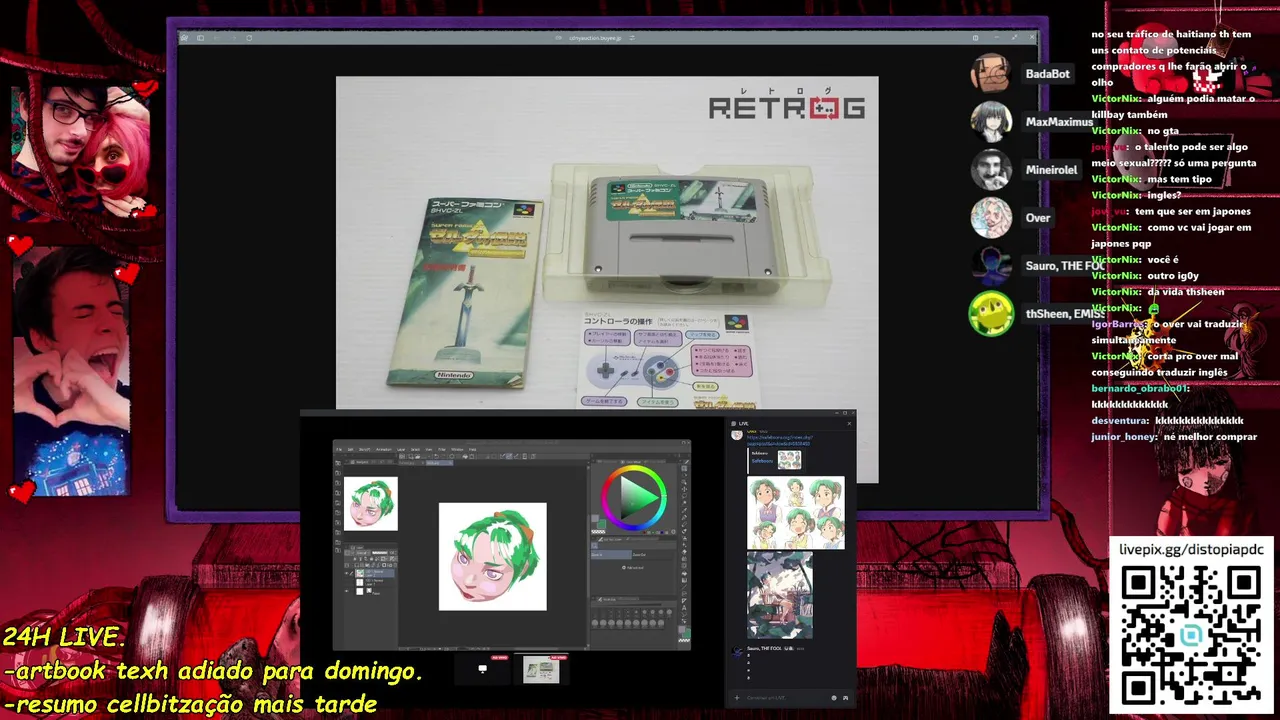Viewport: 1280px width, 720px height.
Task: Click the plus attachment icon in Discord
Action: 736,697
